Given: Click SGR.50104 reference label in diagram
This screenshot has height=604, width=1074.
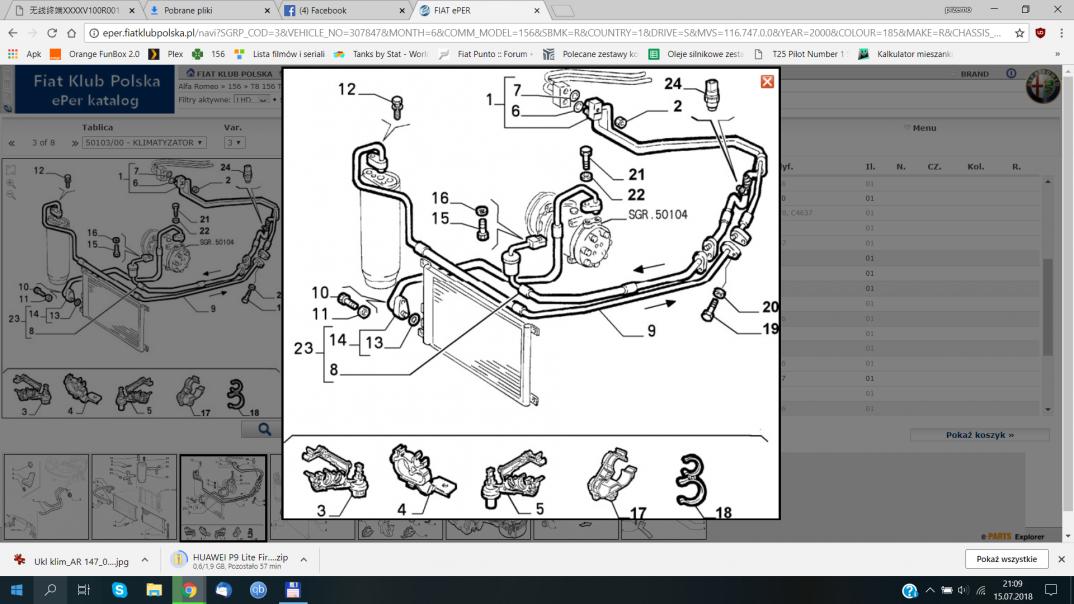Looking at the screenshot, I should (x=658, y=214).
